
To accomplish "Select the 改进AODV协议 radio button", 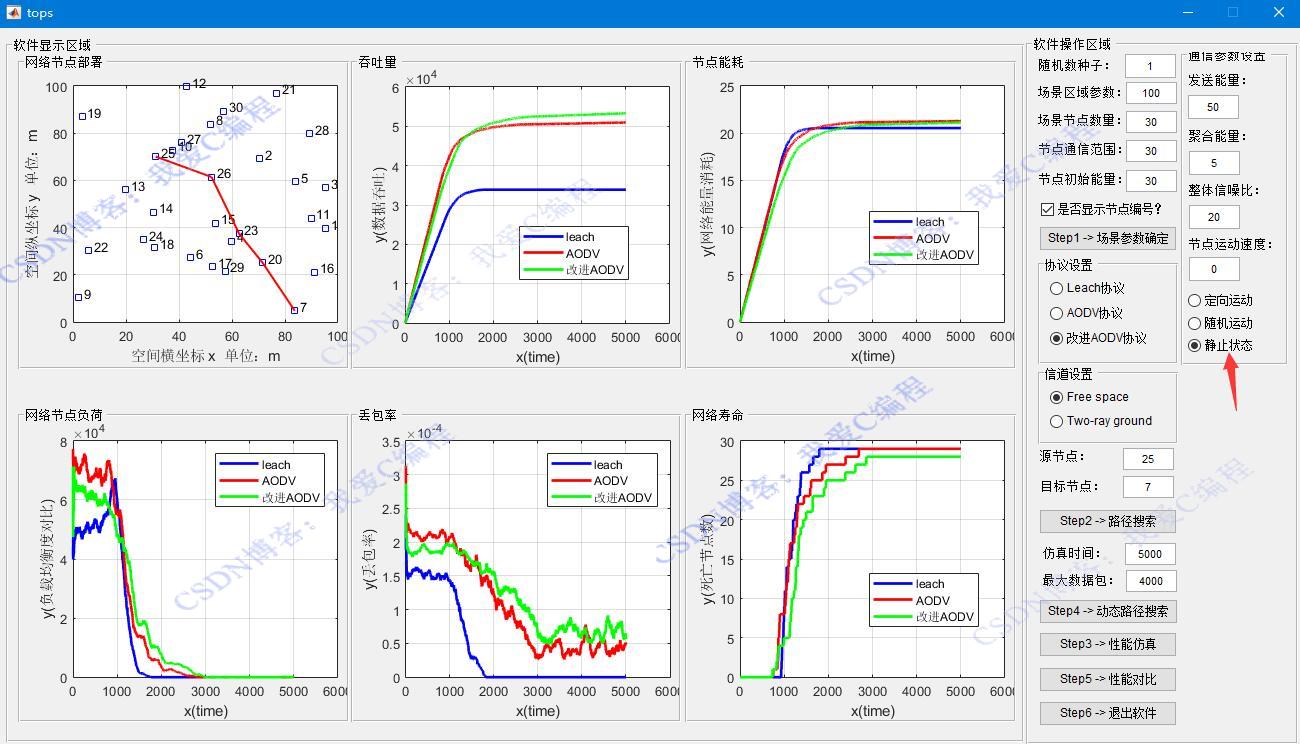I will 1056,338.
